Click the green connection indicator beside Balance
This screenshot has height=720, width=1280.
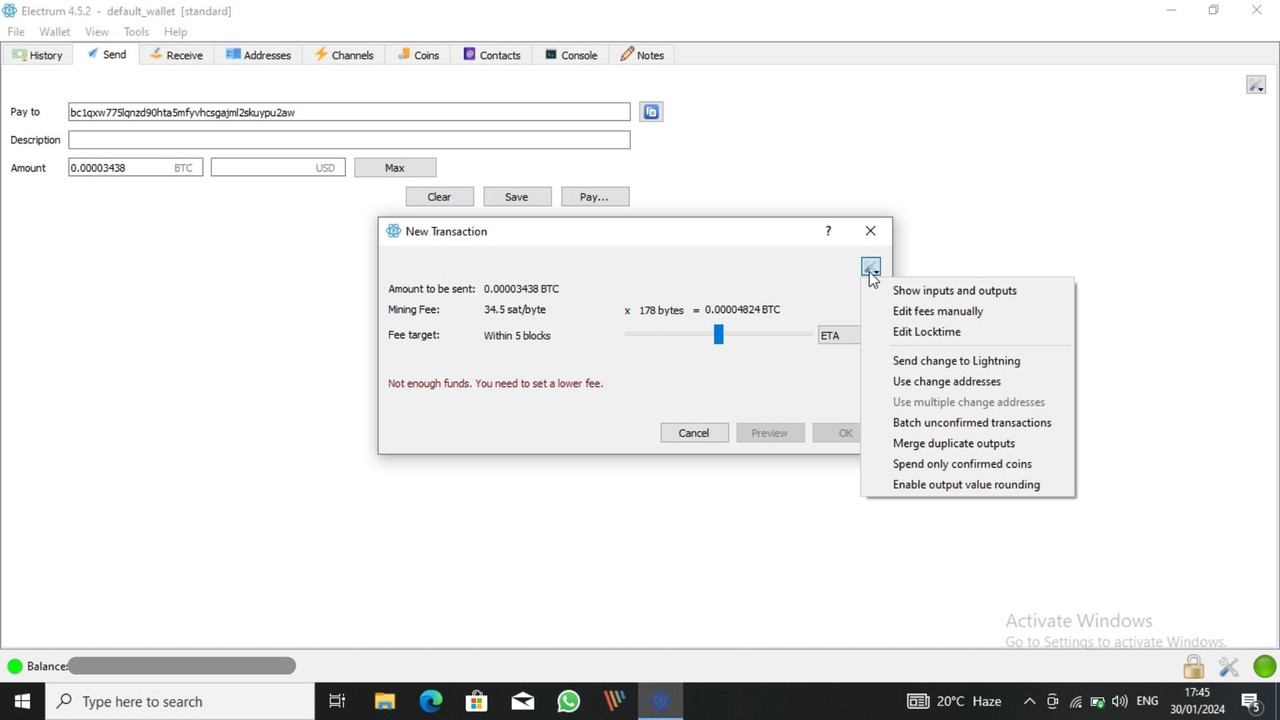coord(15,666)
